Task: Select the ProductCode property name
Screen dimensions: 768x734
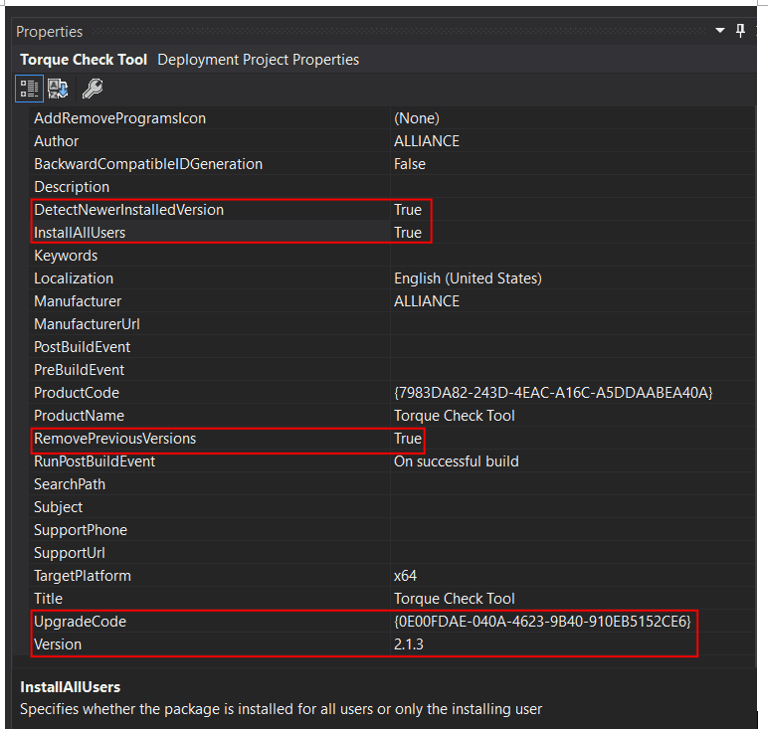Action: pyautogui.click(x=77, y=393)
